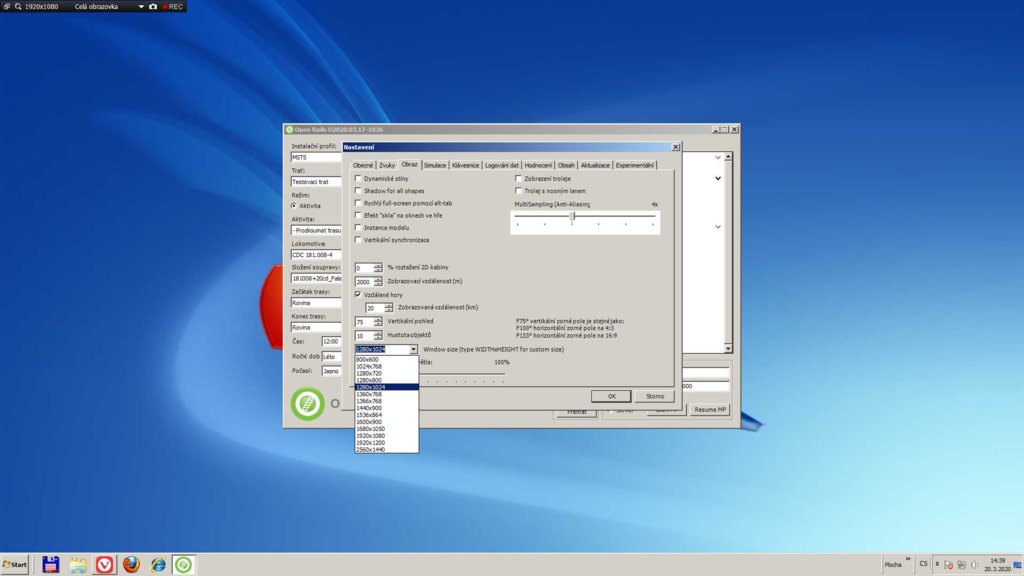Select 800x600 in the window size list
The height and width of the screenshot is (576, 1024).
[367, 359]
